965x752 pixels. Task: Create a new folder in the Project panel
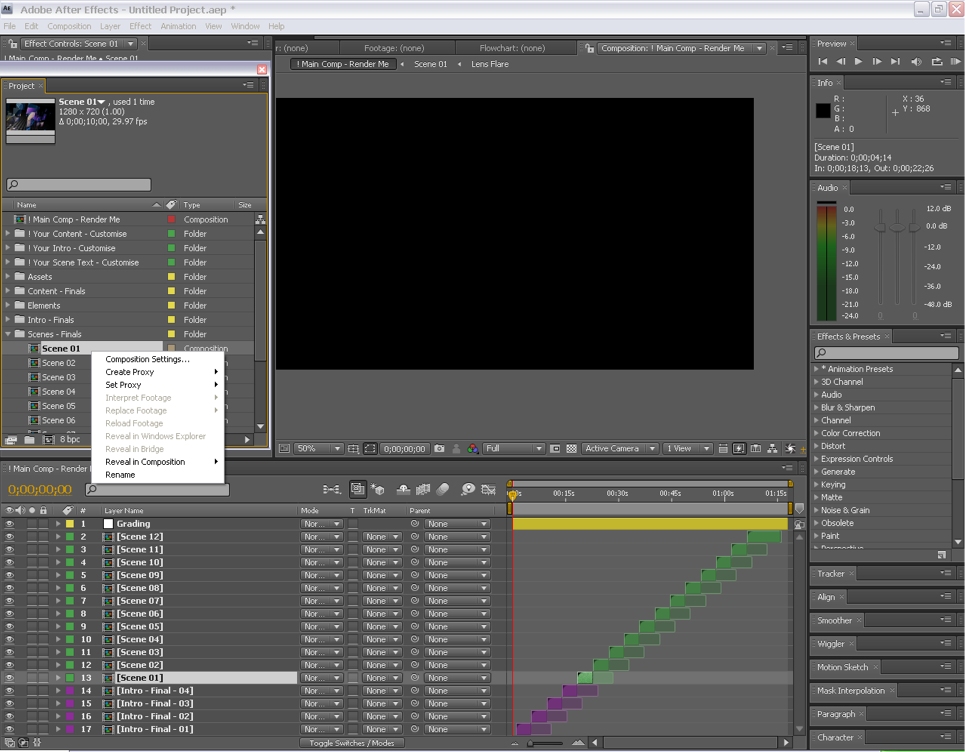point(30,440)
